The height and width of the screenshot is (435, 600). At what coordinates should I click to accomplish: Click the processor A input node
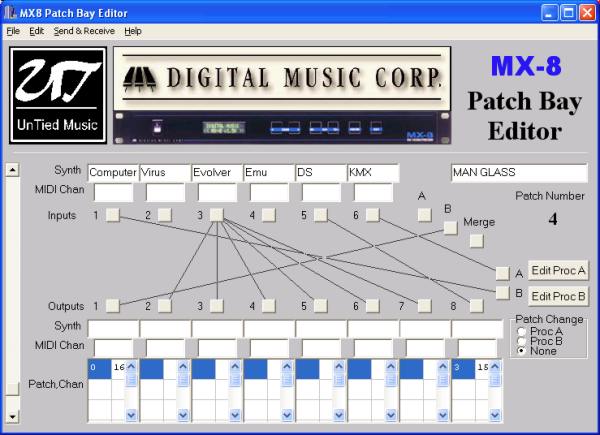pos(425,215)
